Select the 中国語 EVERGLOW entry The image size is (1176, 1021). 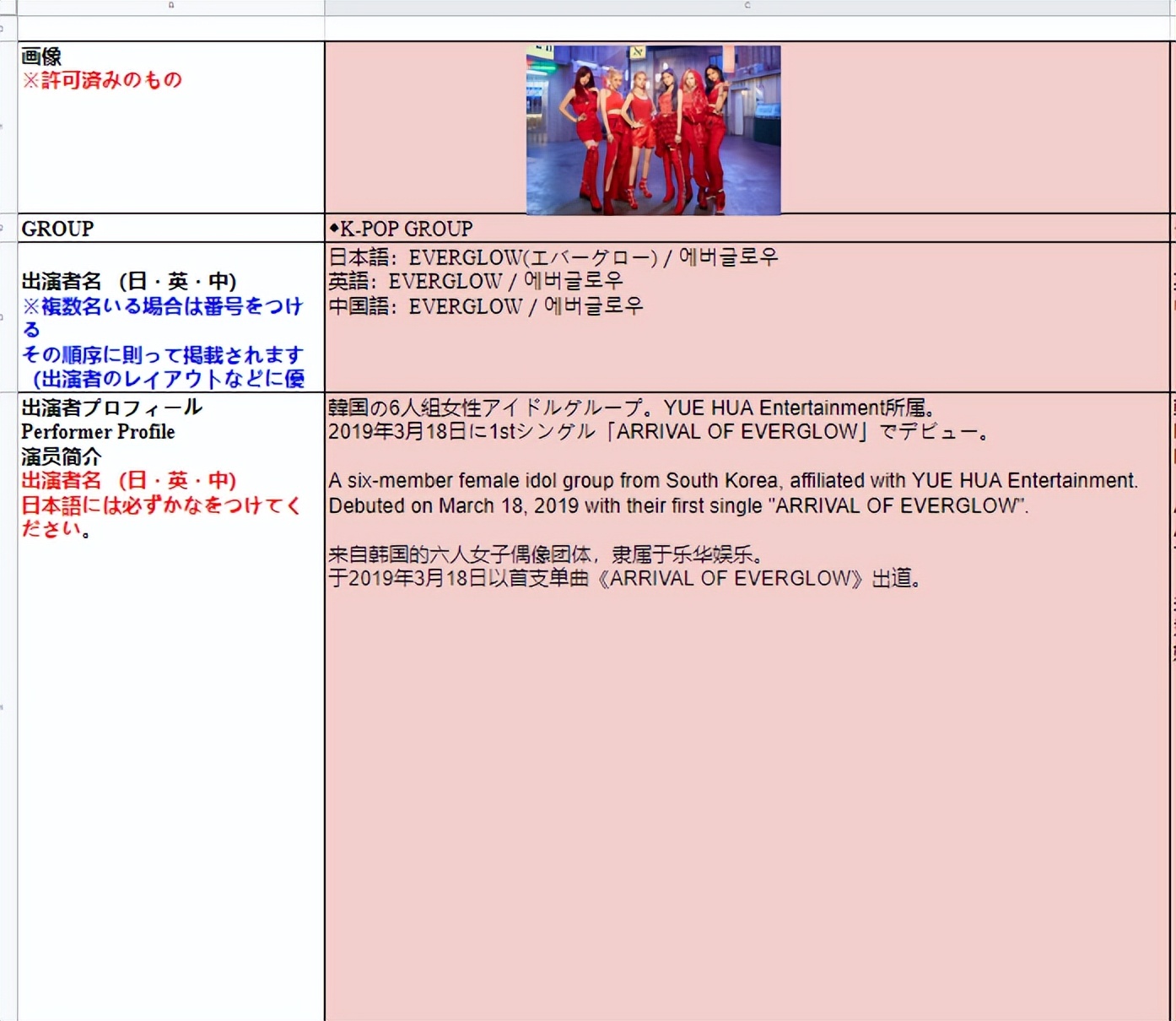coord(485,305)
